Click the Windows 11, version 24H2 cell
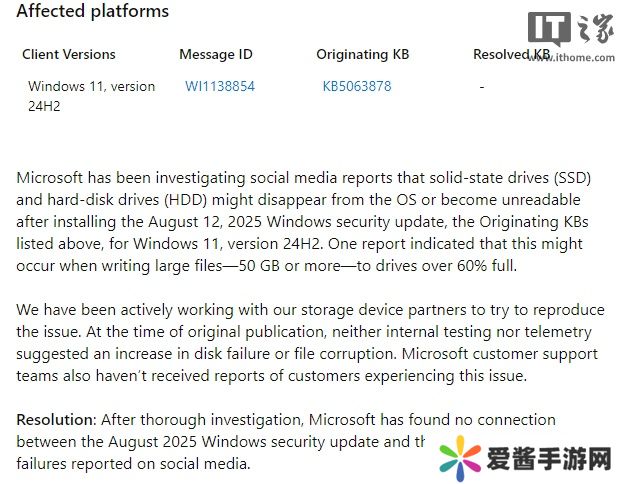The height and width of the screenshot is (484, 625). [x=91, y=95]
